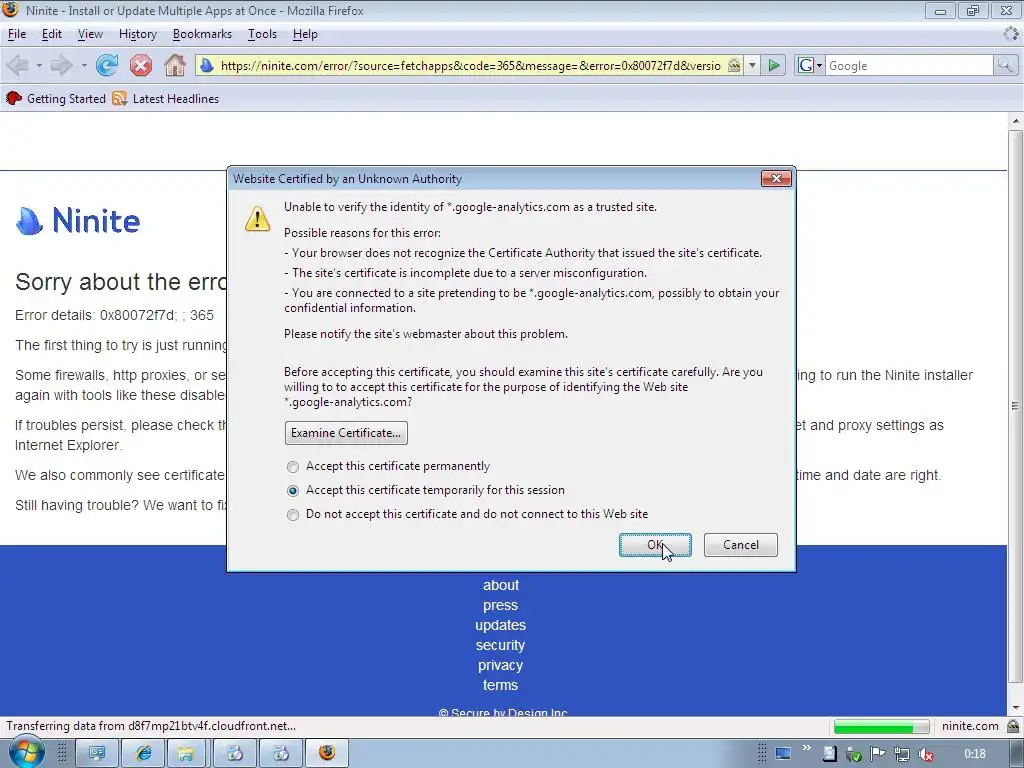Viewport: 1024px width, 768px height.
Task: Switch to the Firefox taskbar button
Action: pos(327,754)
